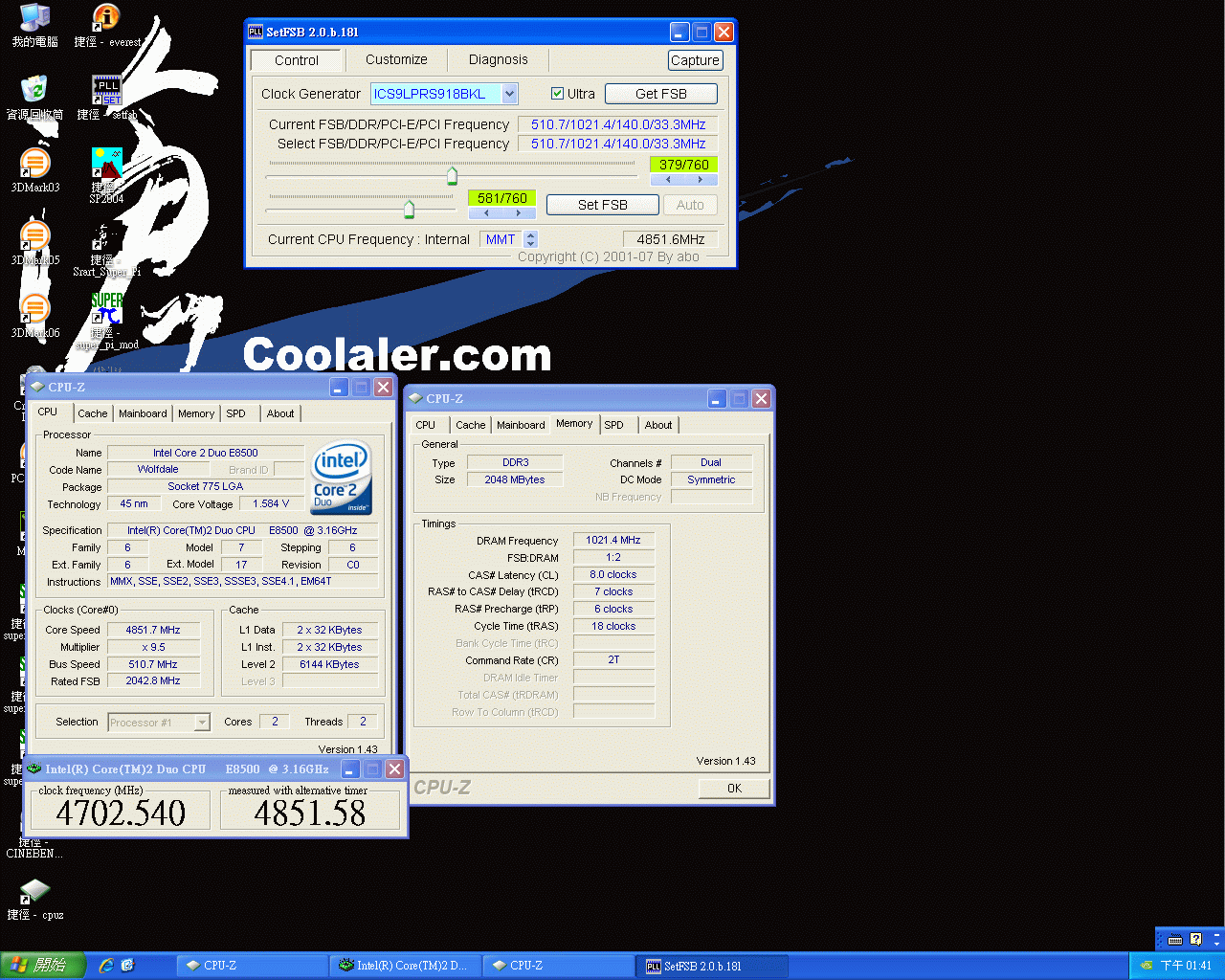1225x980 pixels.
Task: Open the SPD tab in CPU-Z Memory window
Action: [x=614, y=425]
